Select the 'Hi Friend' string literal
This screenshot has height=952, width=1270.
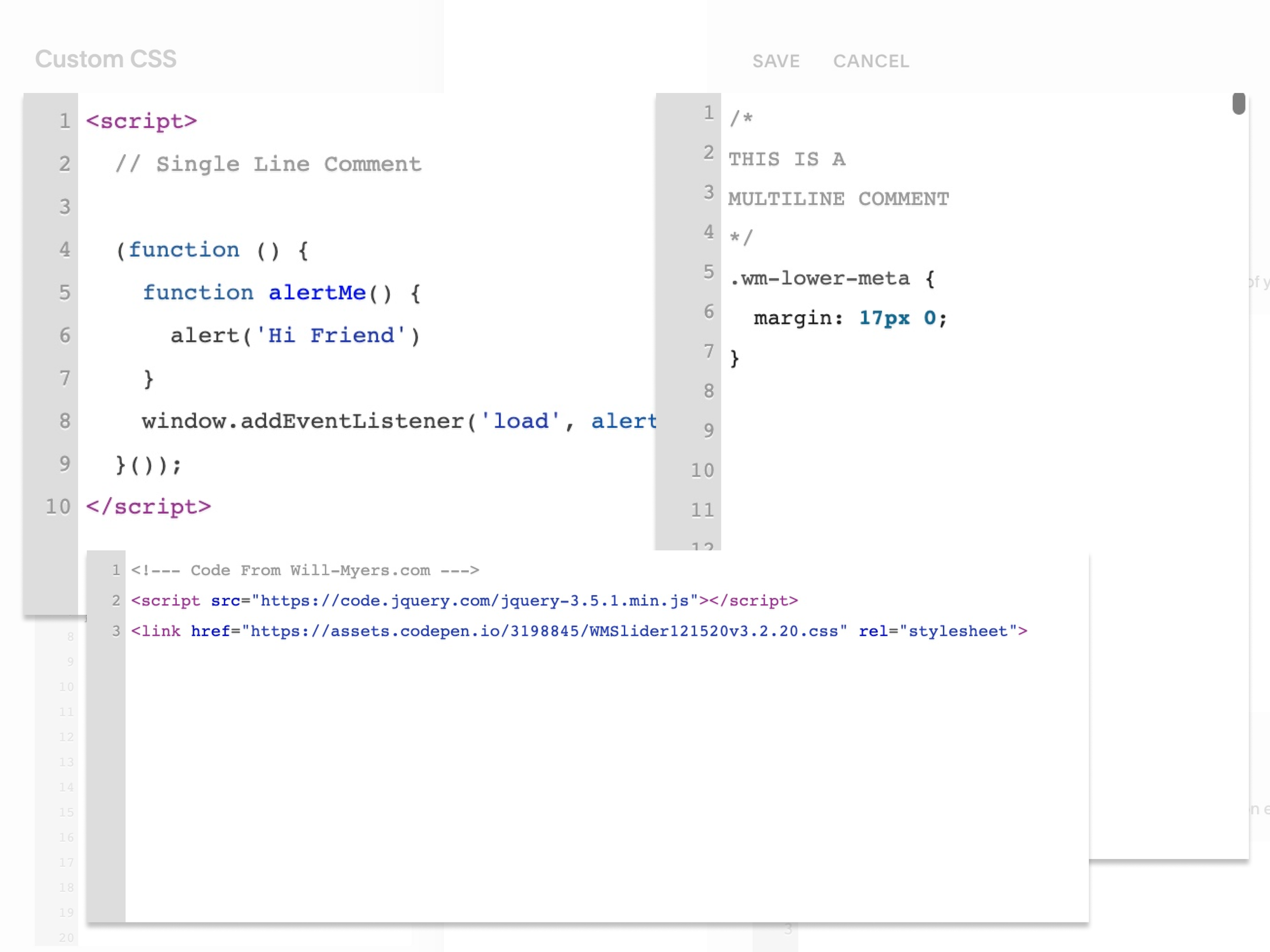click(x=333, y=335)
